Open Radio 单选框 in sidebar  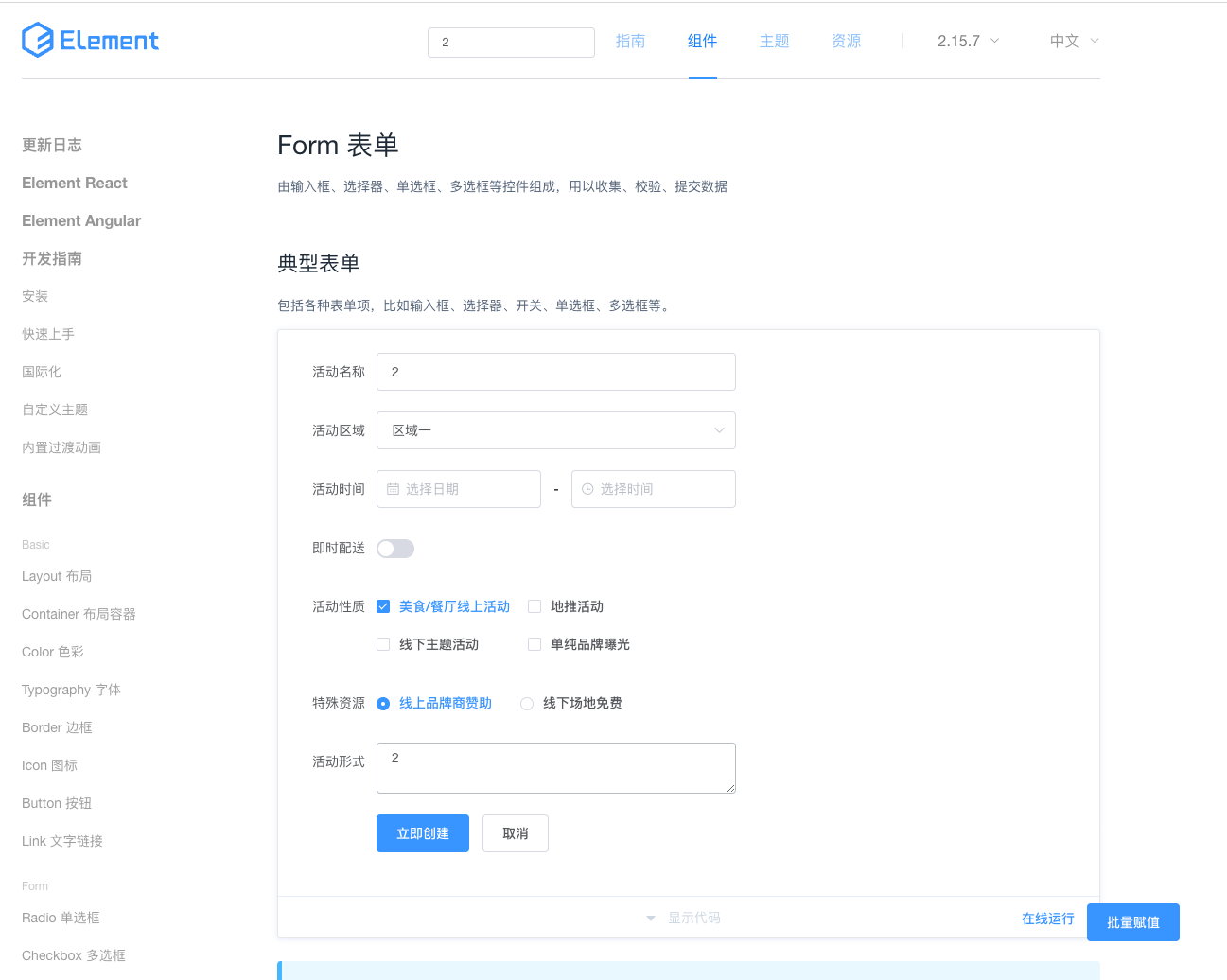click(x=61, y=918)
